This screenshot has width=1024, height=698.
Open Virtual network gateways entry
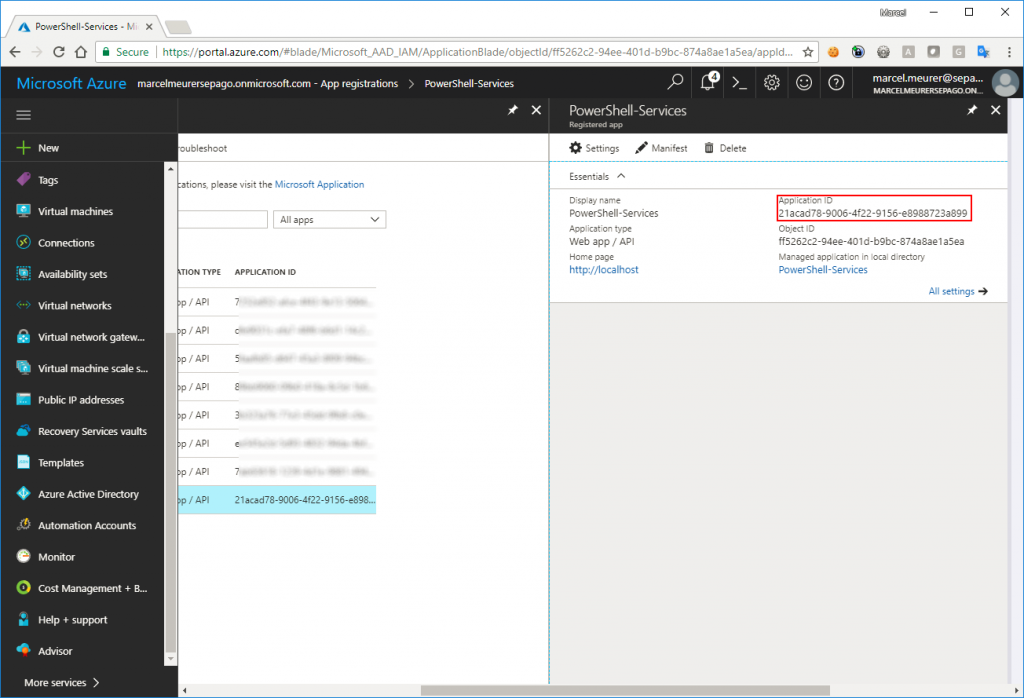tap(91, 337)
